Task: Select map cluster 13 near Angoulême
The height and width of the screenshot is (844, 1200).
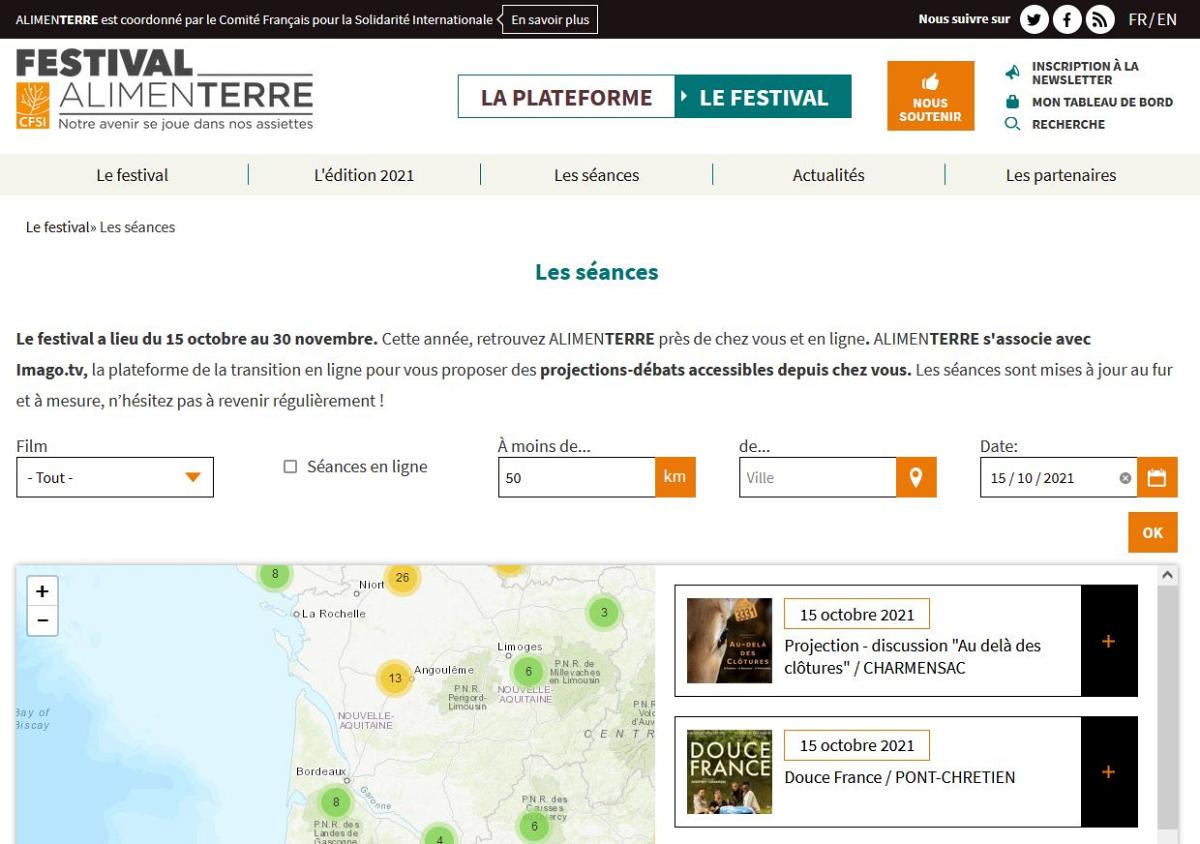Action: [395, 678]
